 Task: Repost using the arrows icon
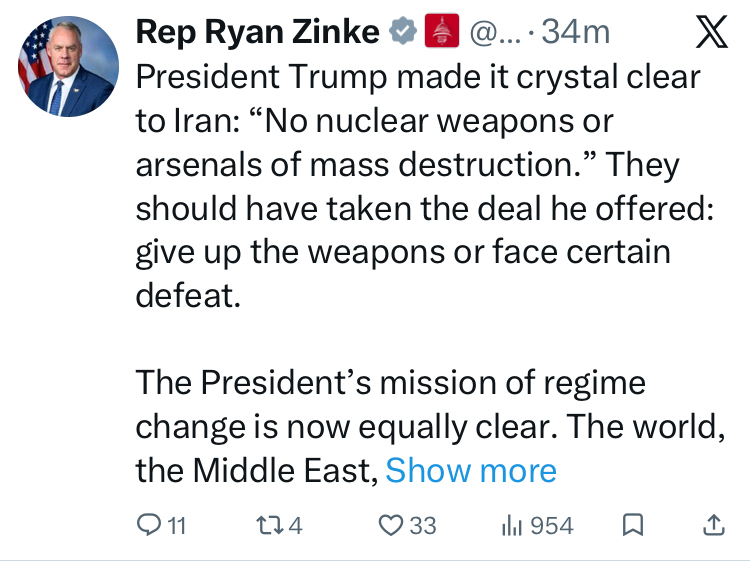click(x=269, y=525)
